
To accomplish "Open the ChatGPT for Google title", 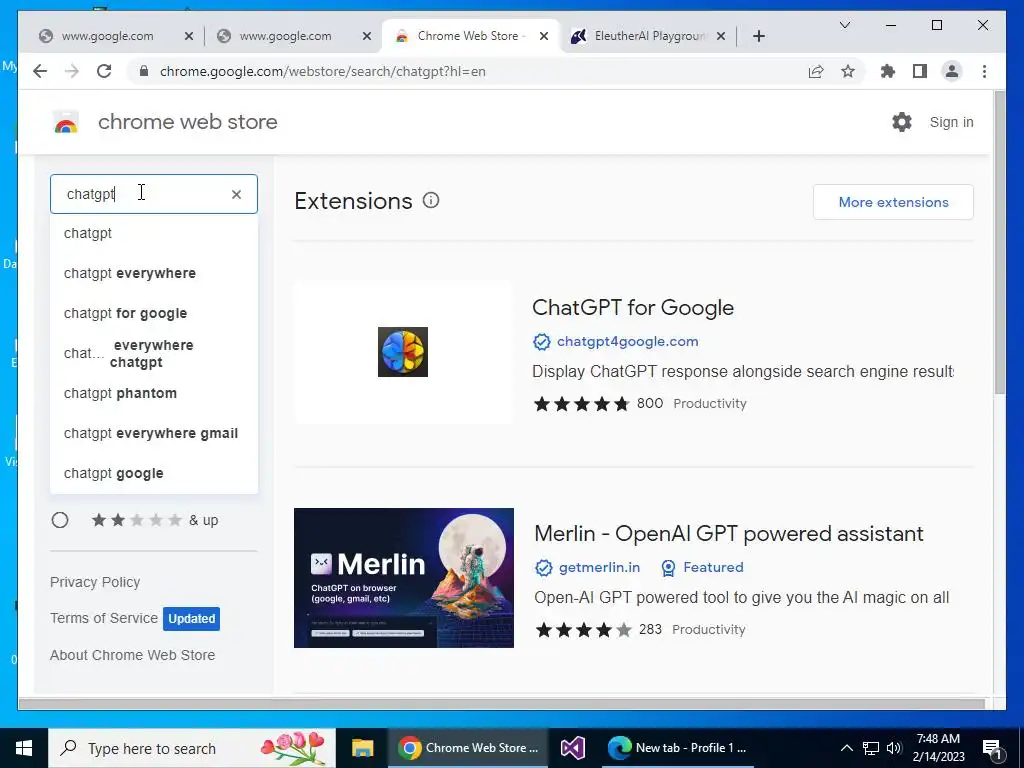I will 633,308.
